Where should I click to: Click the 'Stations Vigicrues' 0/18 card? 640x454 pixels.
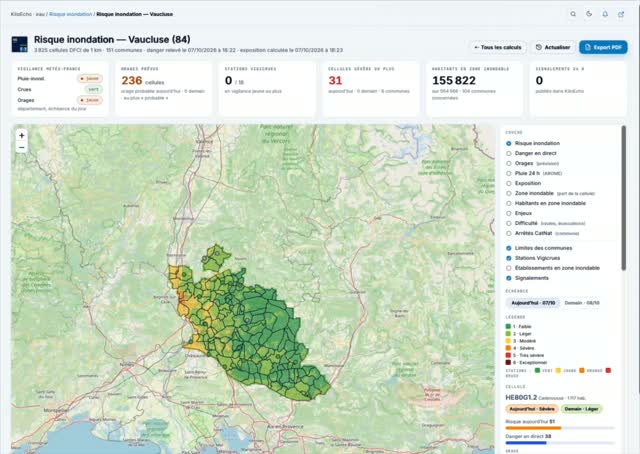tap(267, 88)
